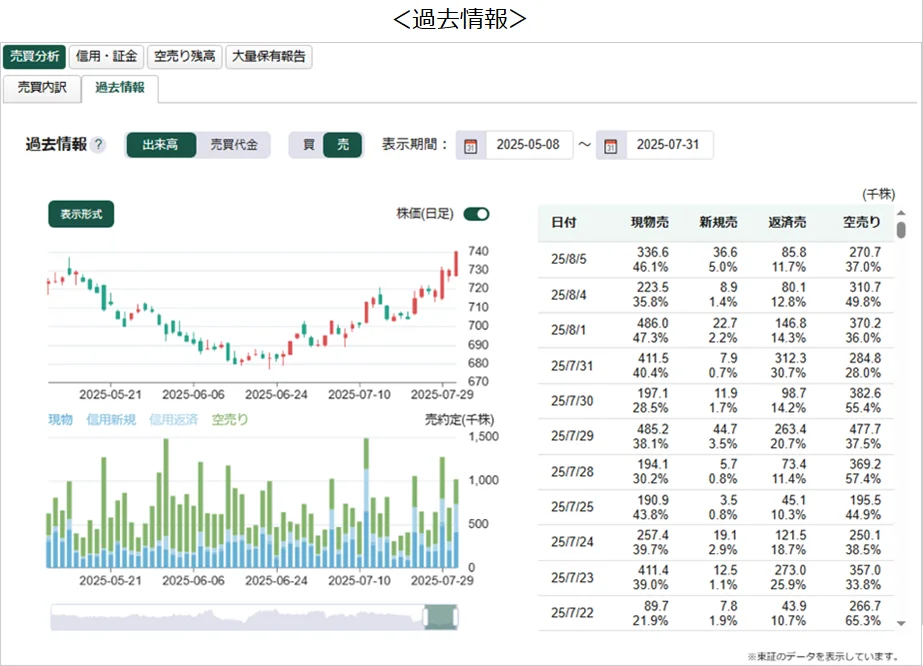Click the 485.2 現物売 value for 25/7/29

pos(652,429)
